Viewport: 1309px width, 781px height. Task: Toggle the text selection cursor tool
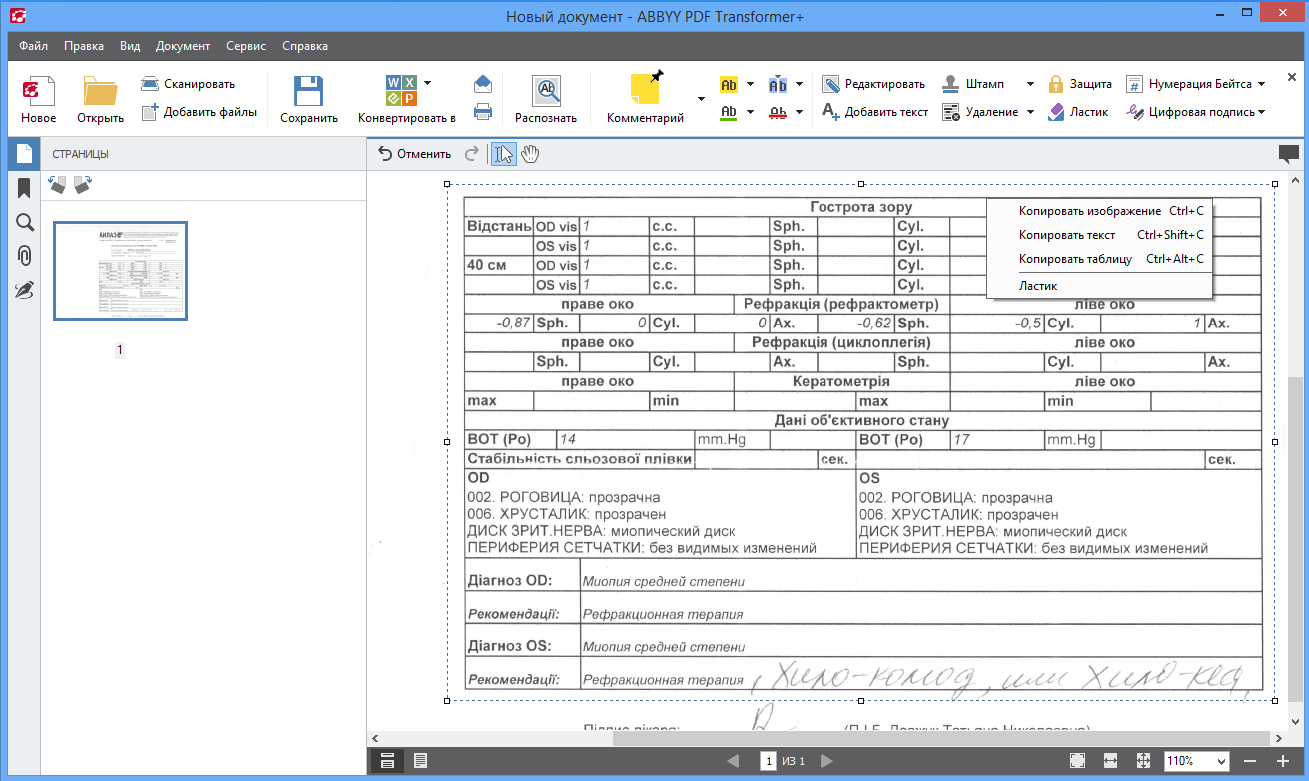(503, 154)
